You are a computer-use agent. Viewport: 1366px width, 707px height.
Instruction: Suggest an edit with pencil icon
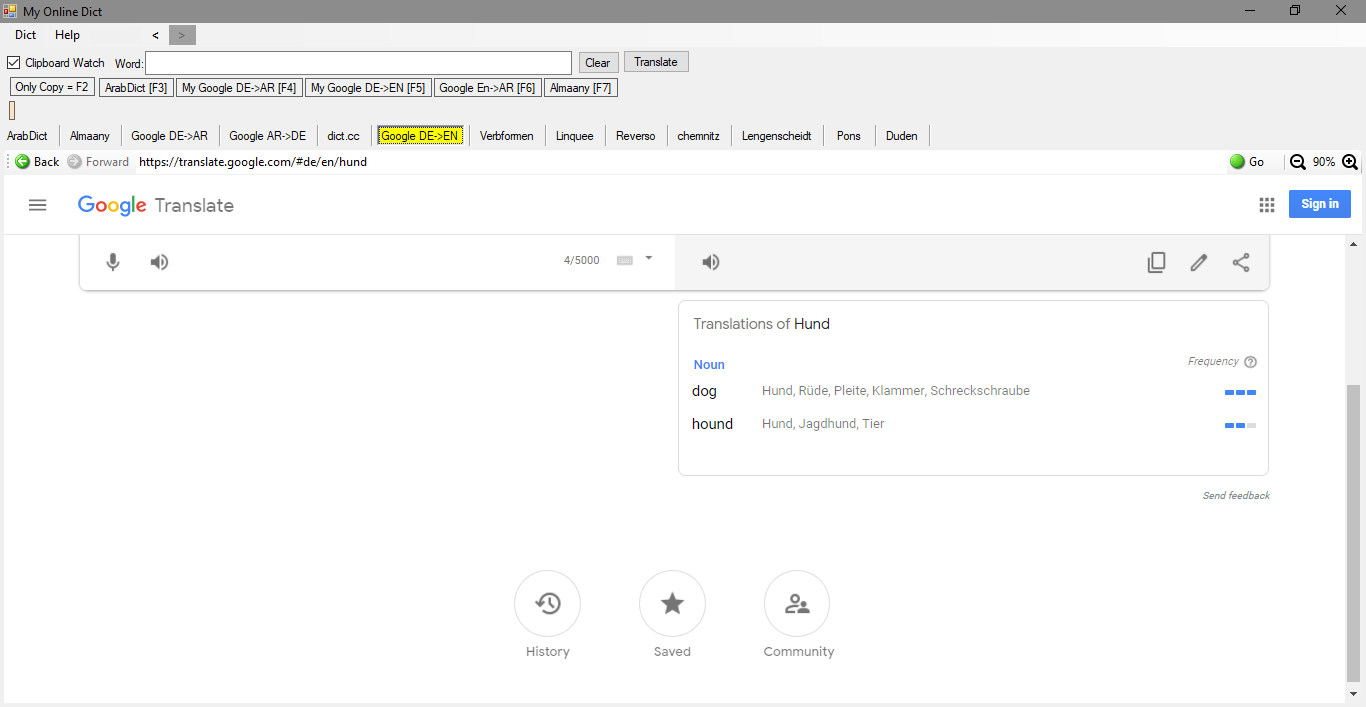pyautogui.click(x=1198, y=262)
